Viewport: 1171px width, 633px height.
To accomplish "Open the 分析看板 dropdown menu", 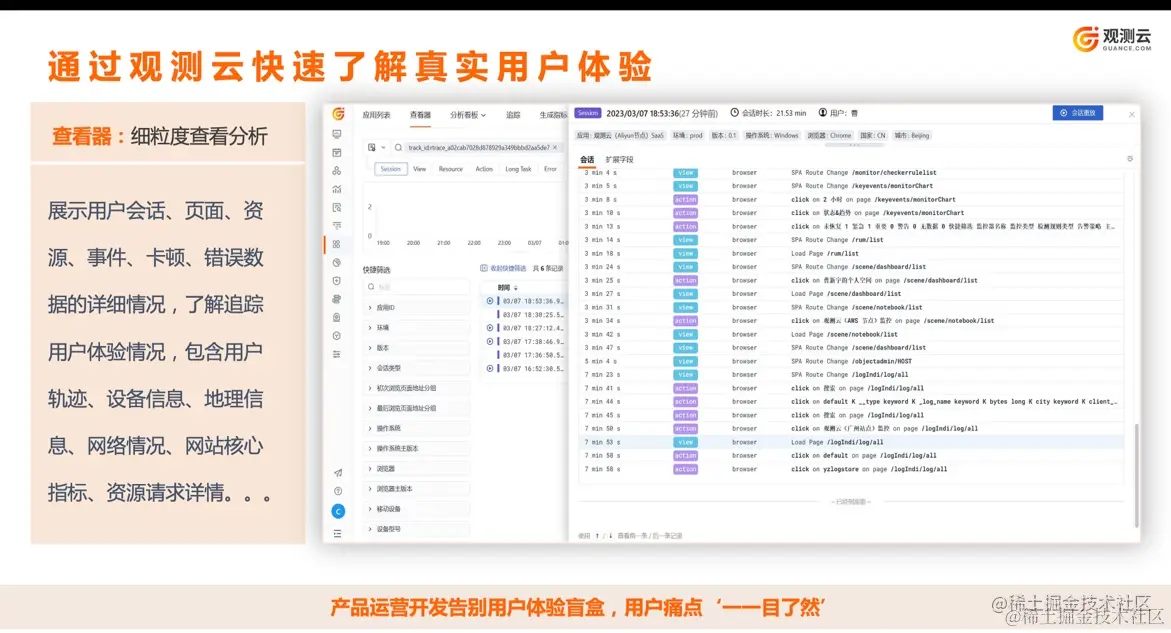I will click(x=468, y=115).
